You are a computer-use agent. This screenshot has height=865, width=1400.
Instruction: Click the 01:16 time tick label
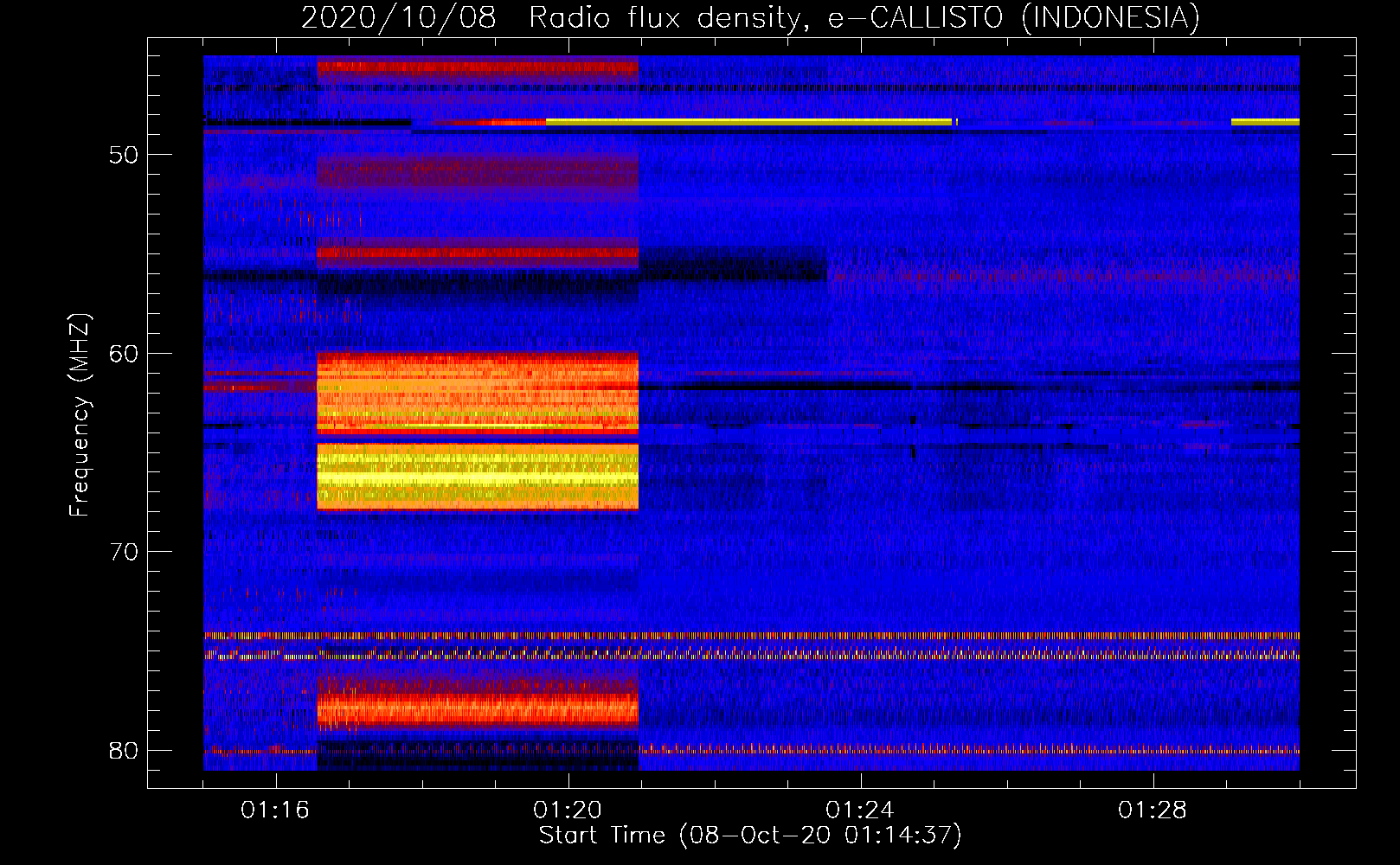point(275,811)
